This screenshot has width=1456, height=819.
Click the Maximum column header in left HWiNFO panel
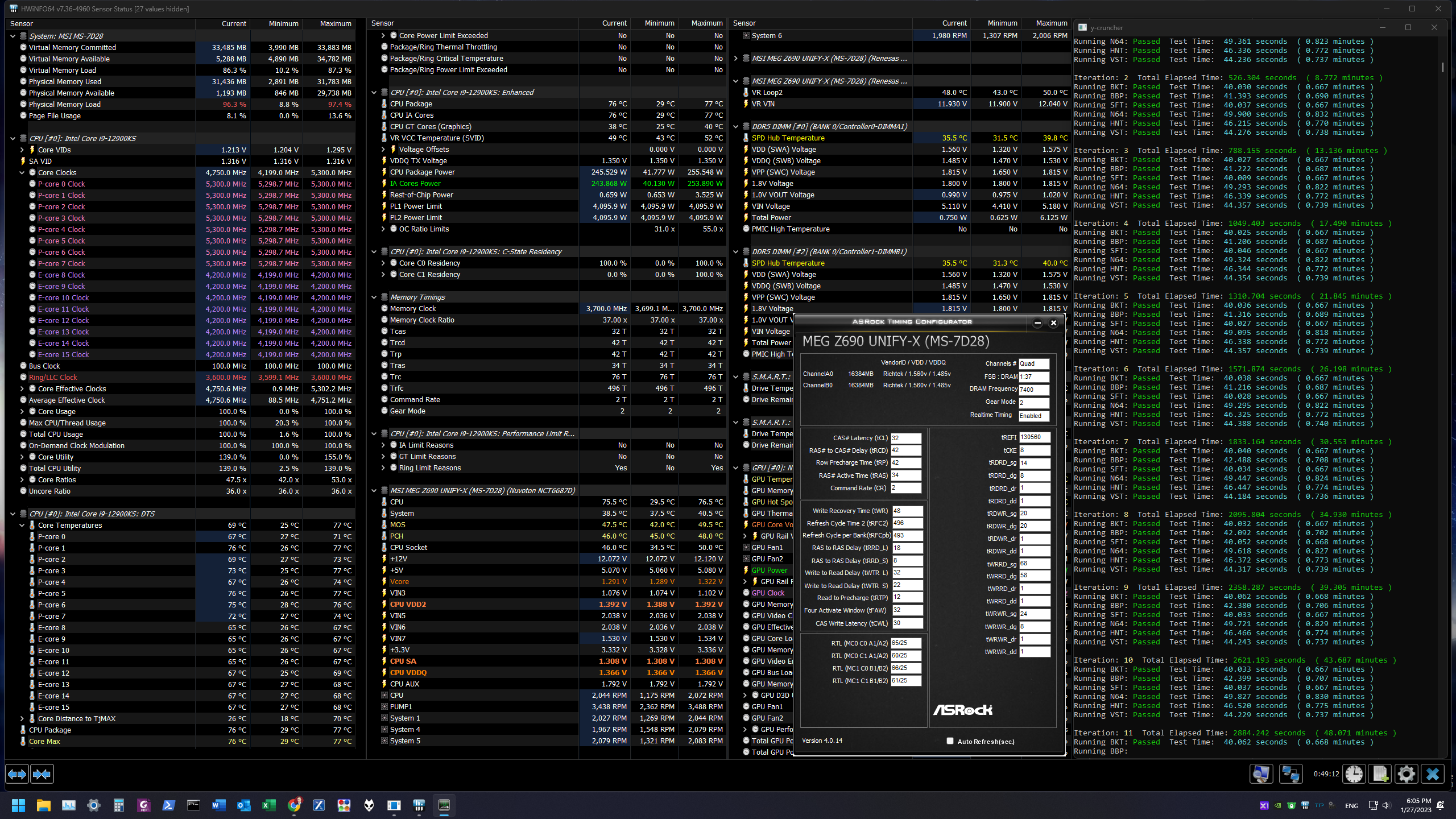point(330,24)
